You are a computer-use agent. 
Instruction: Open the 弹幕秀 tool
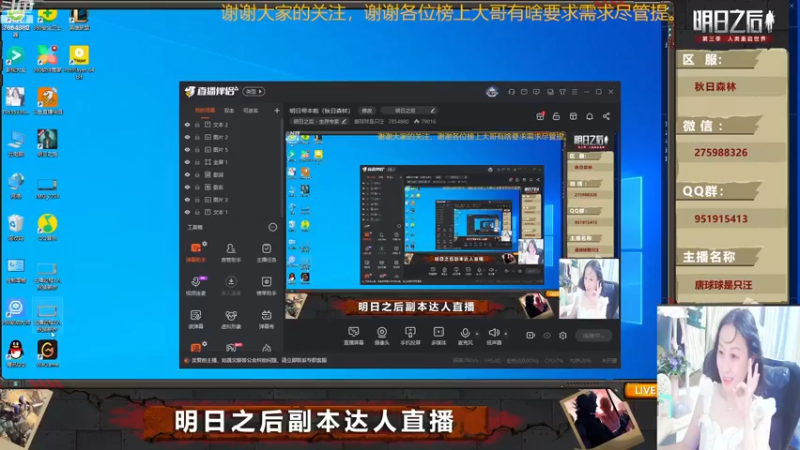266,319
